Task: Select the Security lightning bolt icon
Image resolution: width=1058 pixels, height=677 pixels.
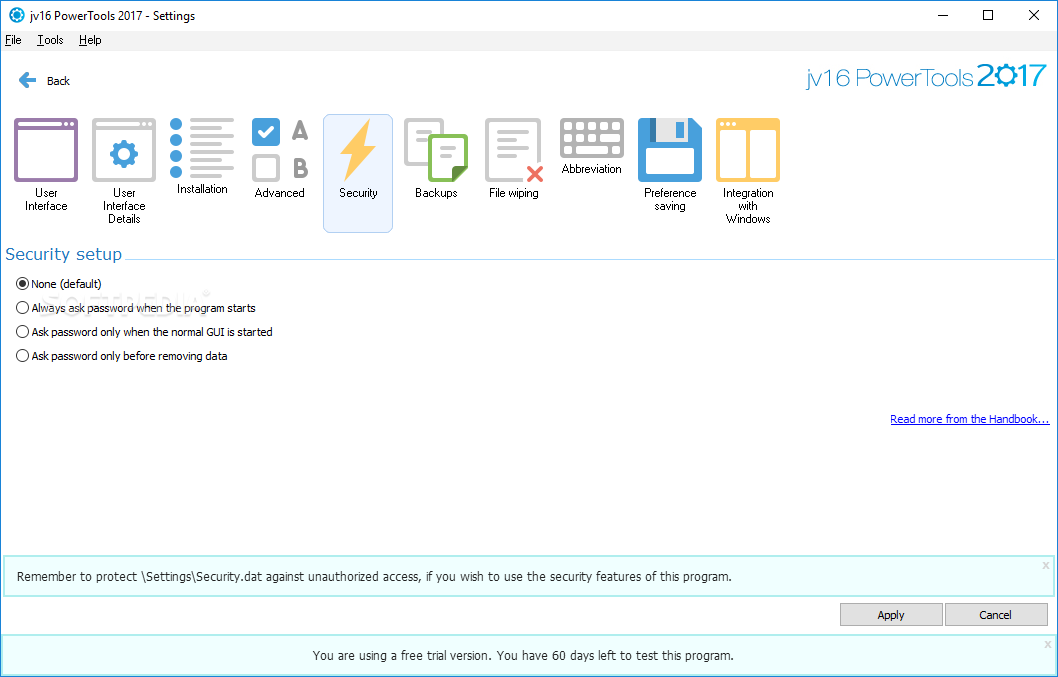Action: pyautogui.click(x=358, y=150)
